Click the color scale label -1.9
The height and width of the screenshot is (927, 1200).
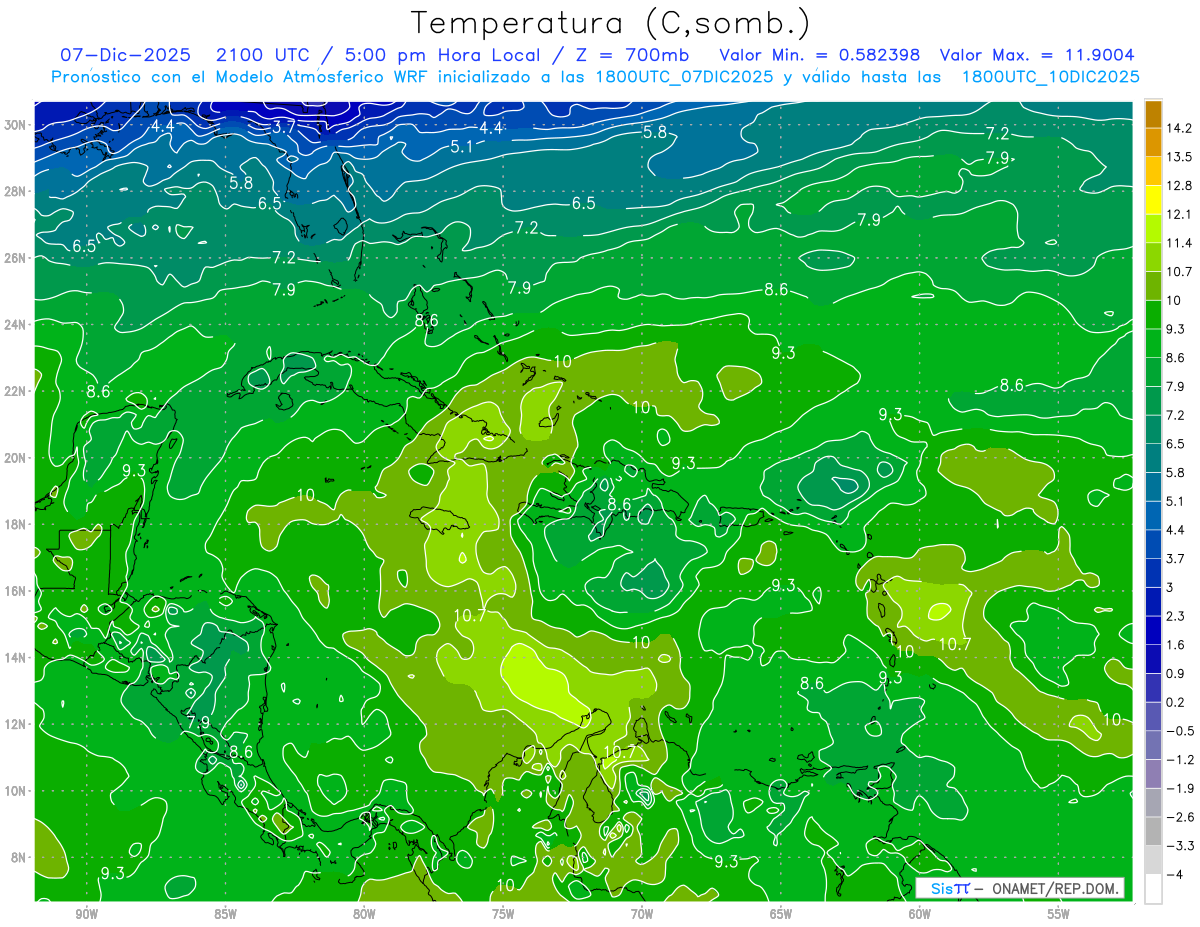[x=1180, y=788]
